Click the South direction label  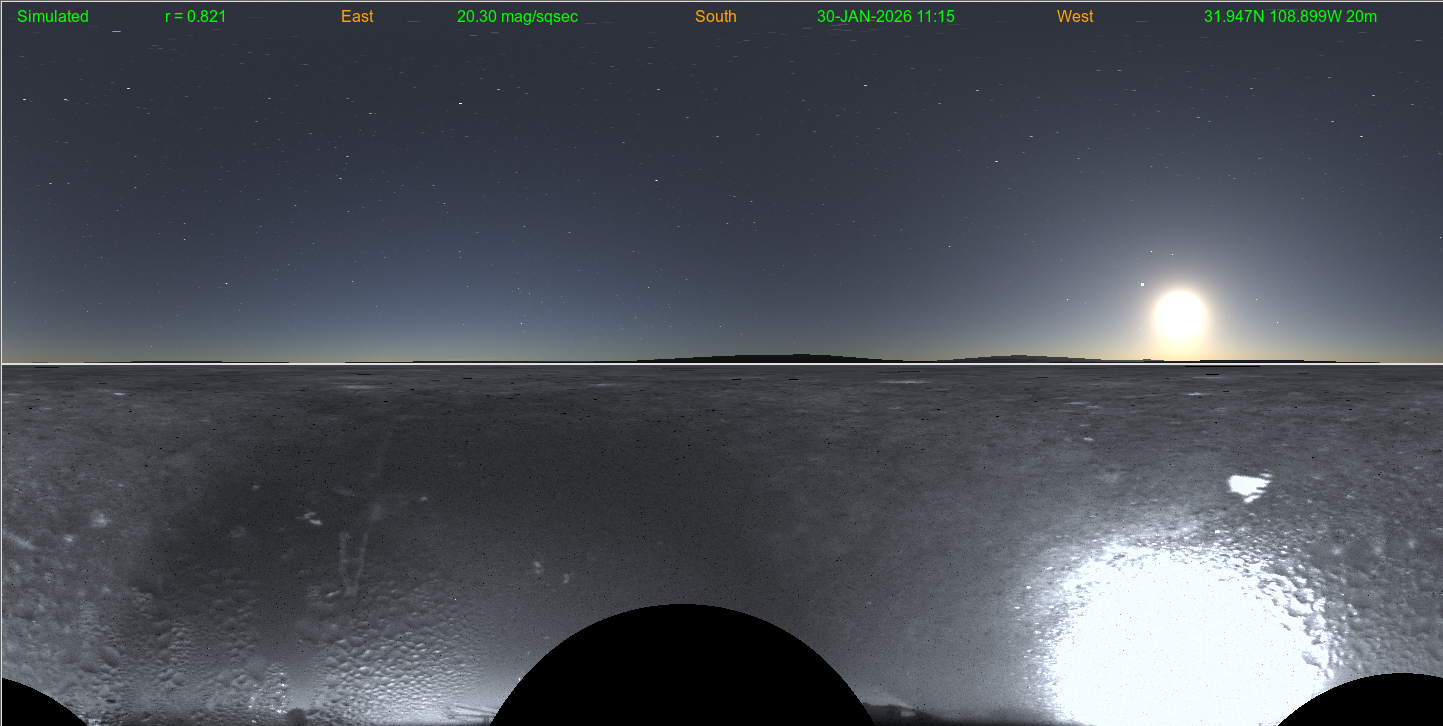tap(715, 17)
